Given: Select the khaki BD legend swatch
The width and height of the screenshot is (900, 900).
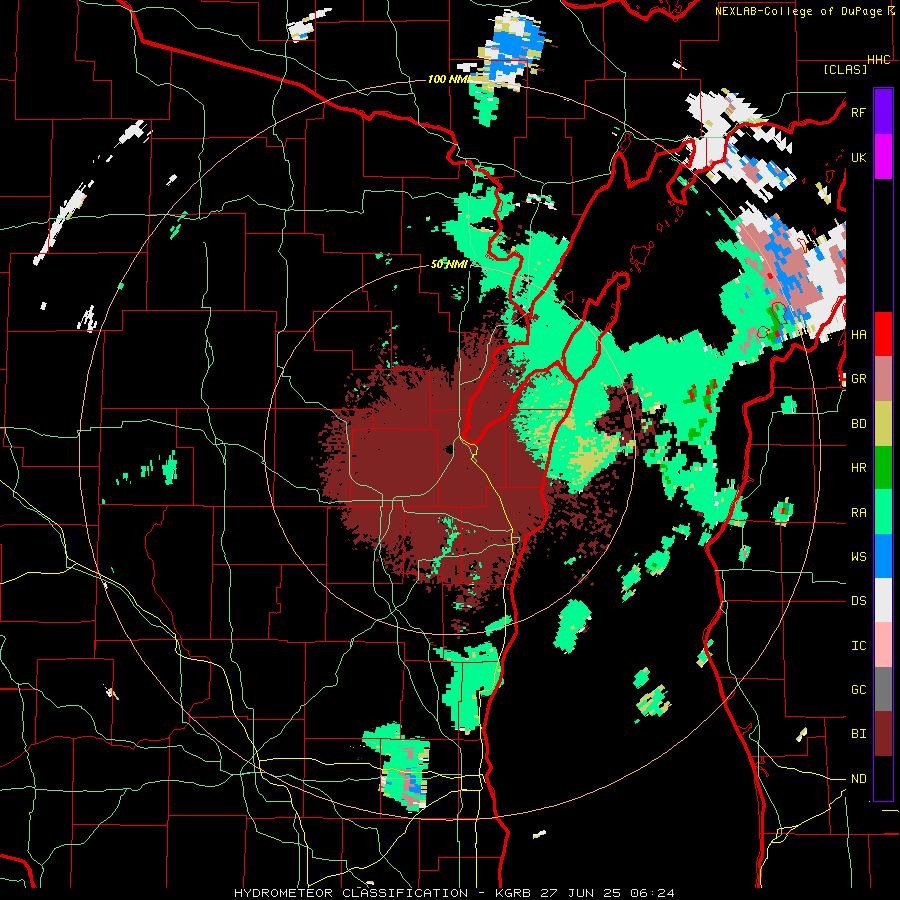Looking at the screenshot, I should [883, 423].
